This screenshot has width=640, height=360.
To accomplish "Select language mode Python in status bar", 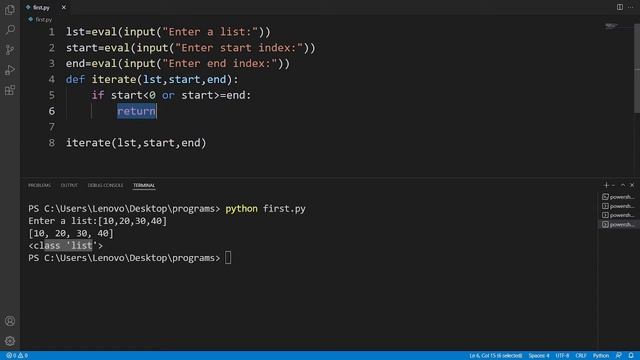I will pos(600,356).
